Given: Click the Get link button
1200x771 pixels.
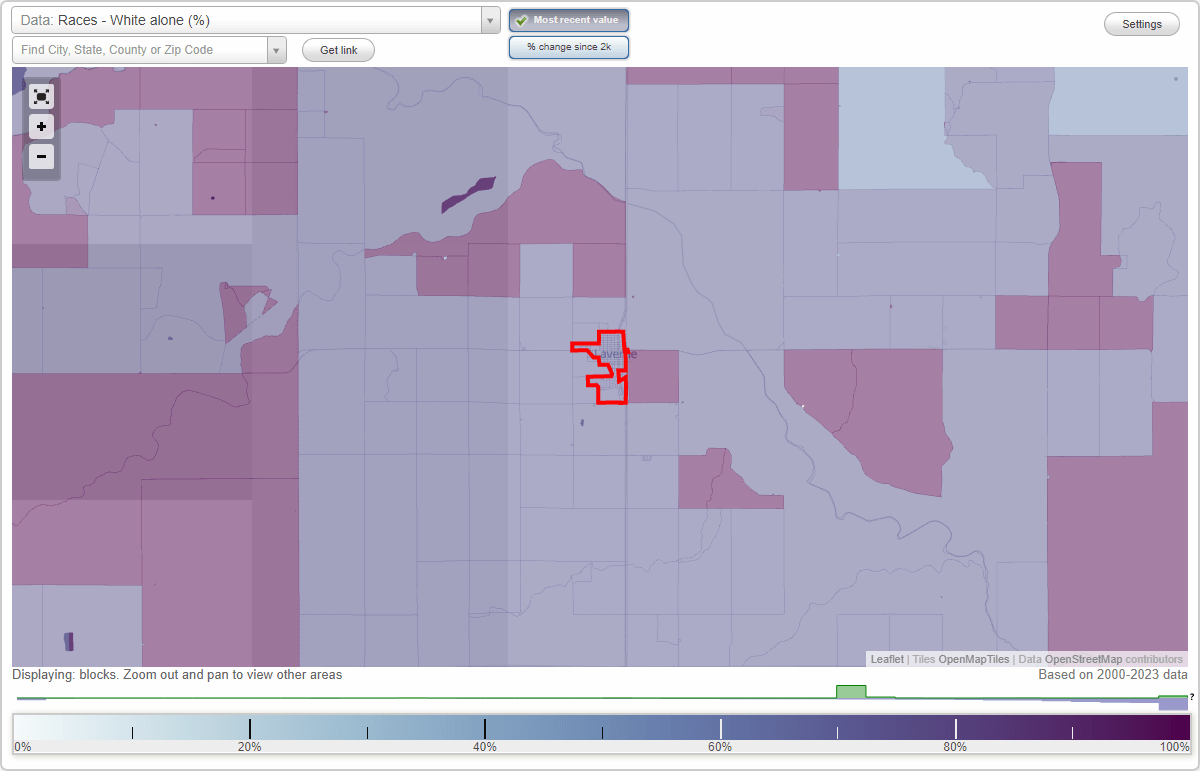Looking at the screenshot, I should 338,49.
